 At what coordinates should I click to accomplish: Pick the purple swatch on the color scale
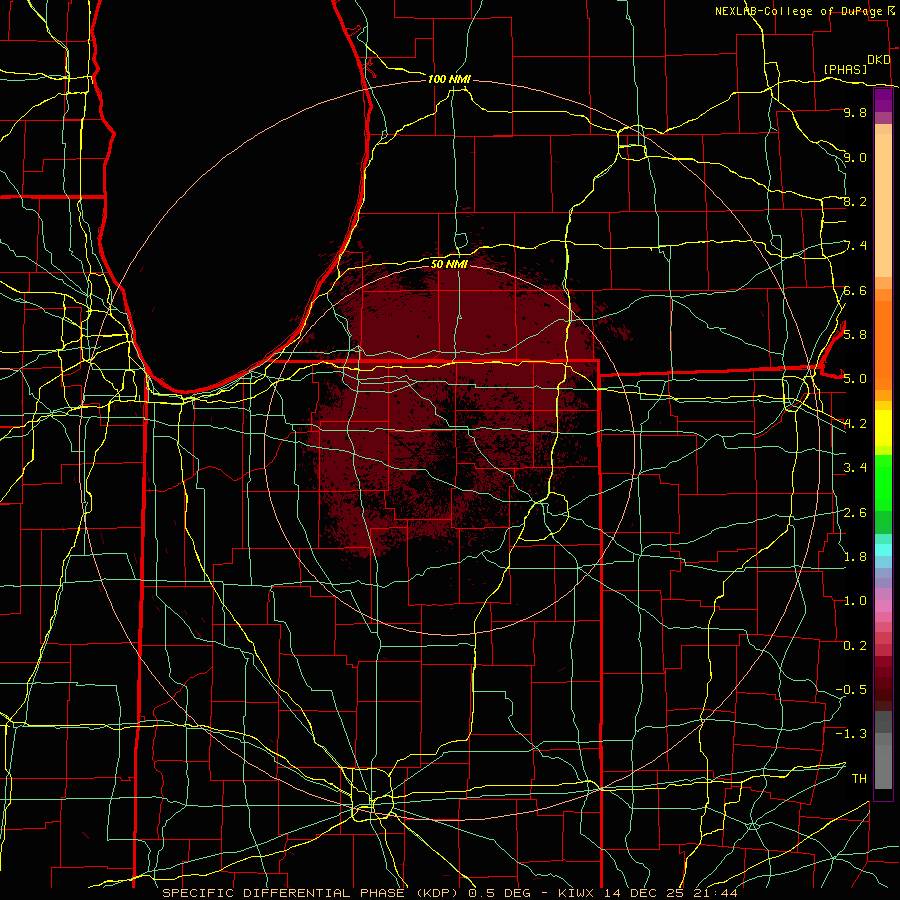(x=883, y=100)
